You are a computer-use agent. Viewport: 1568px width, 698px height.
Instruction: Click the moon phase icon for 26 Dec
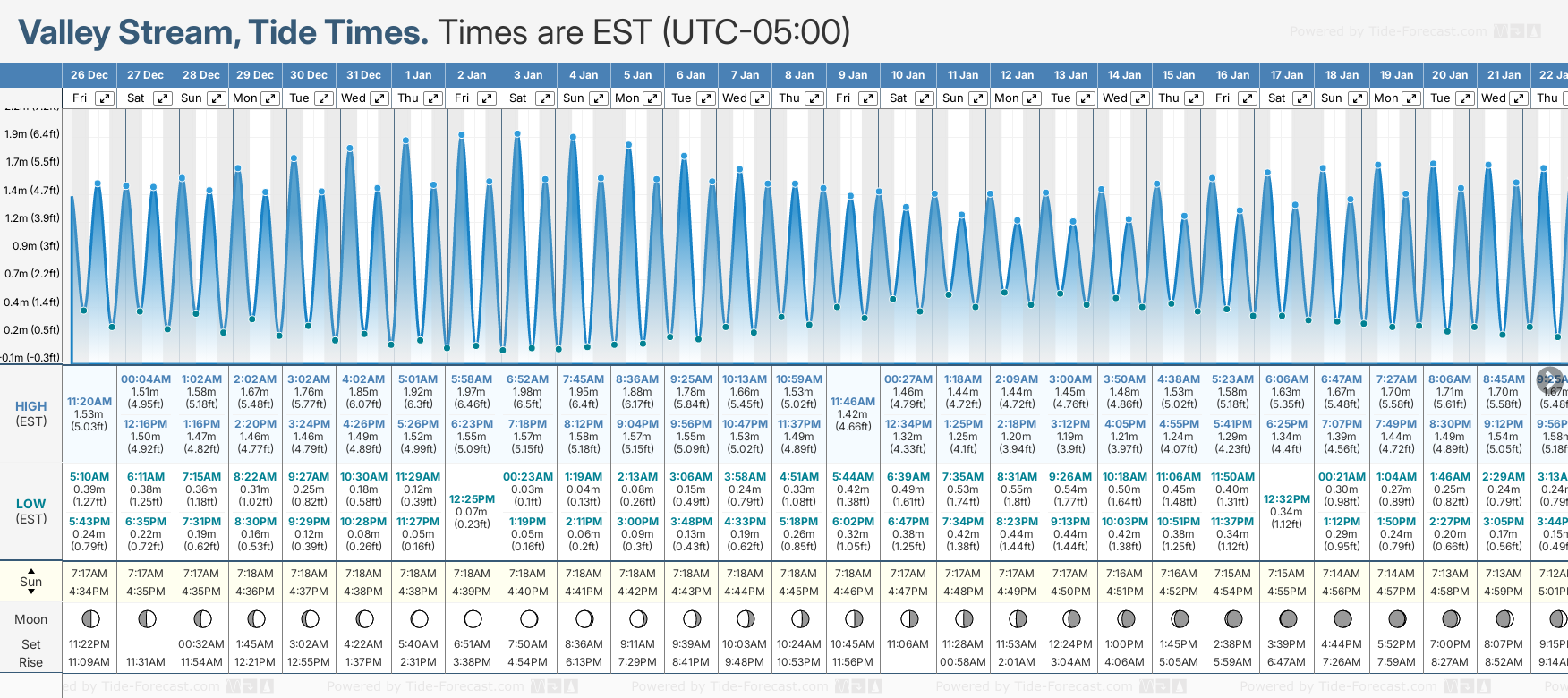pos(89,618)
